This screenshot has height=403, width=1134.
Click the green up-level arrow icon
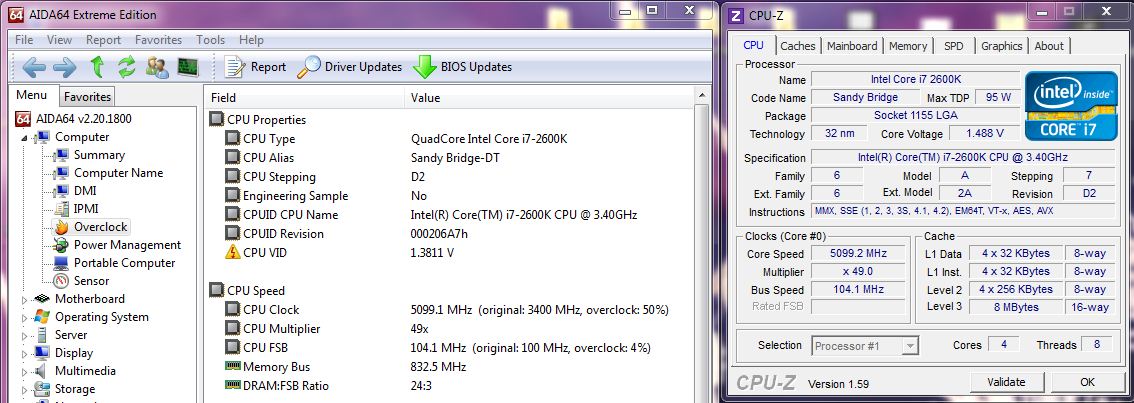tap(97, 67)
